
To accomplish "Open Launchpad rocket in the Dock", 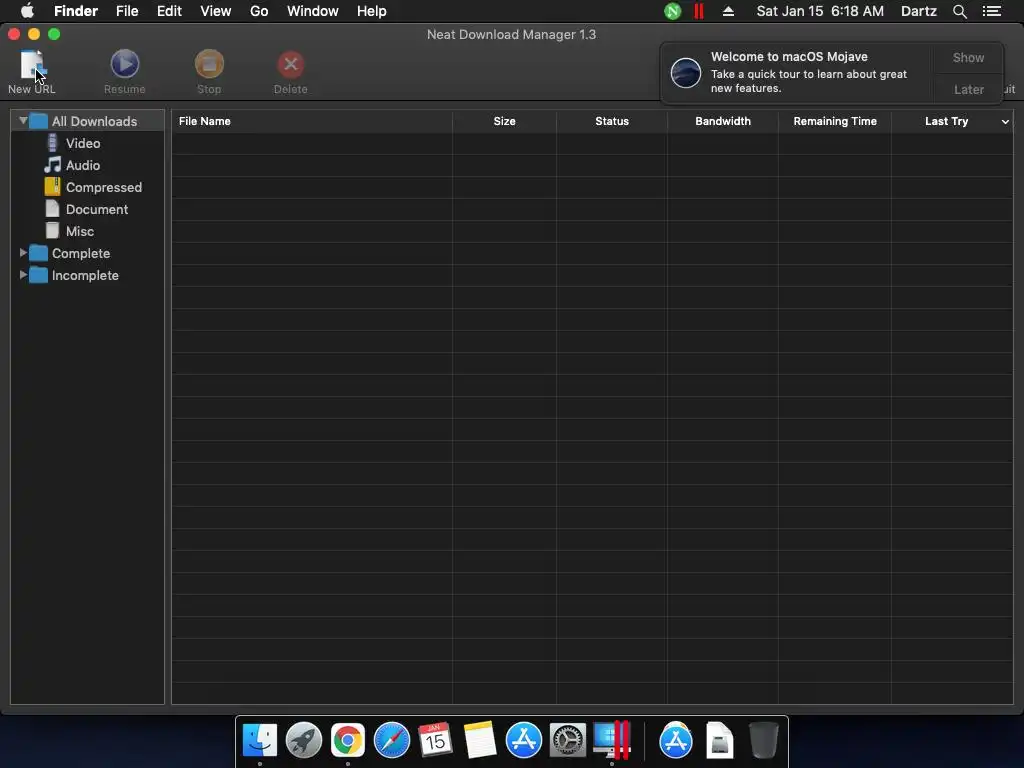I will (304, 741).
